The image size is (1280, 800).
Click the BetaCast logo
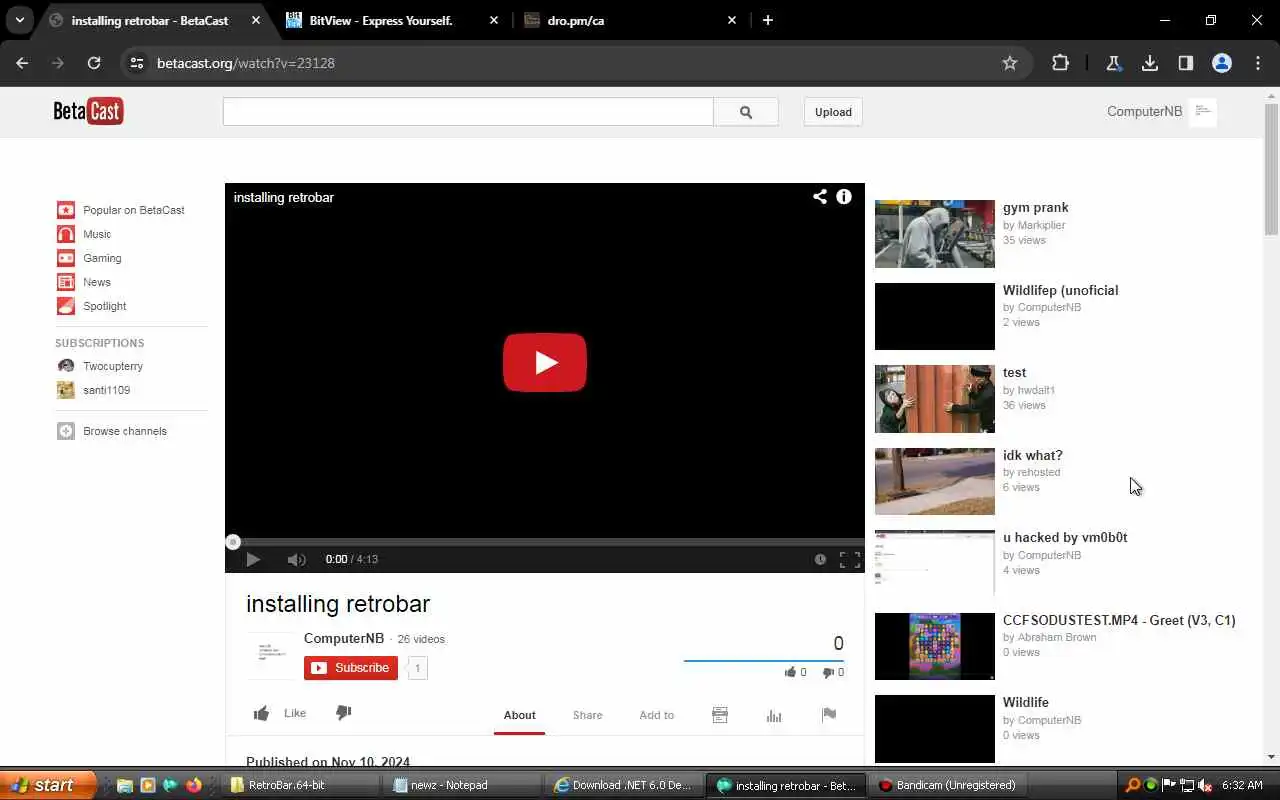(88, 111)
